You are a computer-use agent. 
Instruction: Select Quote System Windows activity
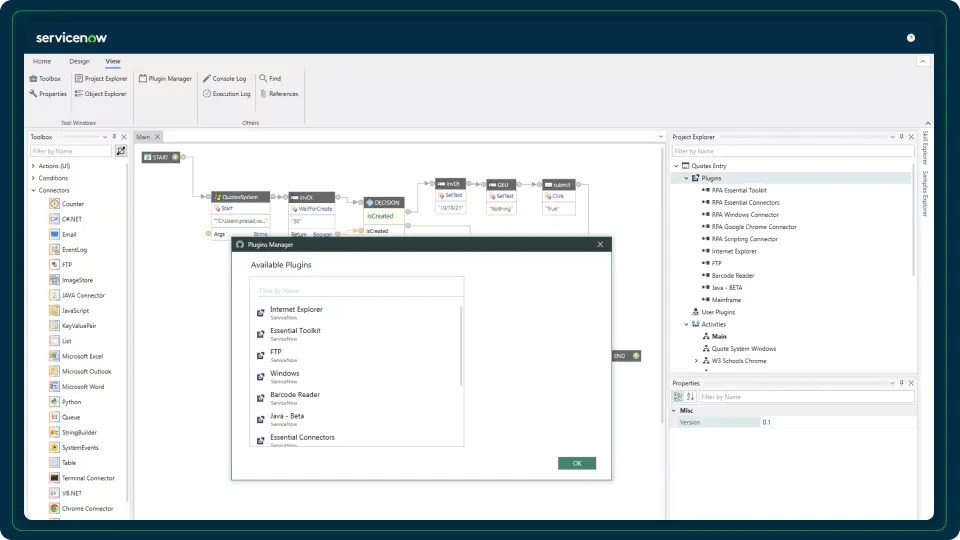point(740,349)
